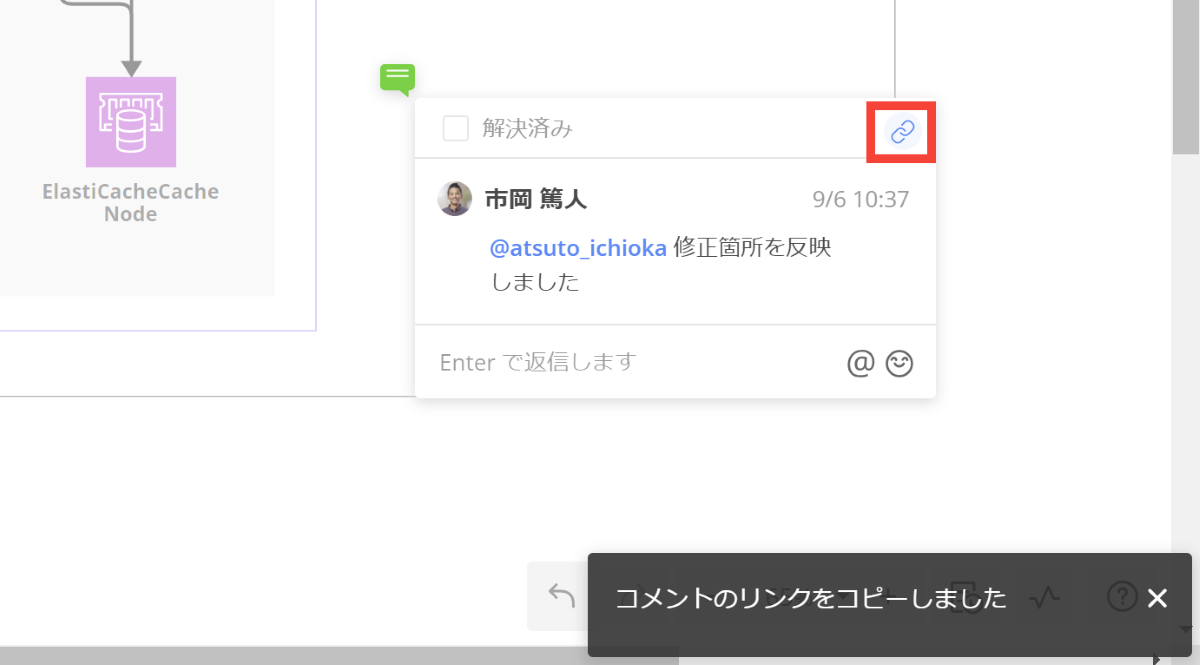
Task: Click the green comment marker icon
Action: point(397,77)
